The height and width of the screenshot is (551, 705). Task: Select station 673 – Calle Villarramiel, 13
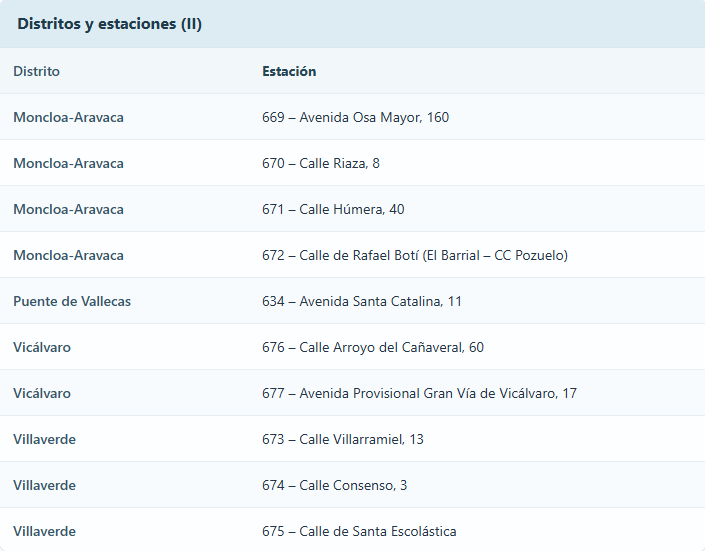(342, 439)
